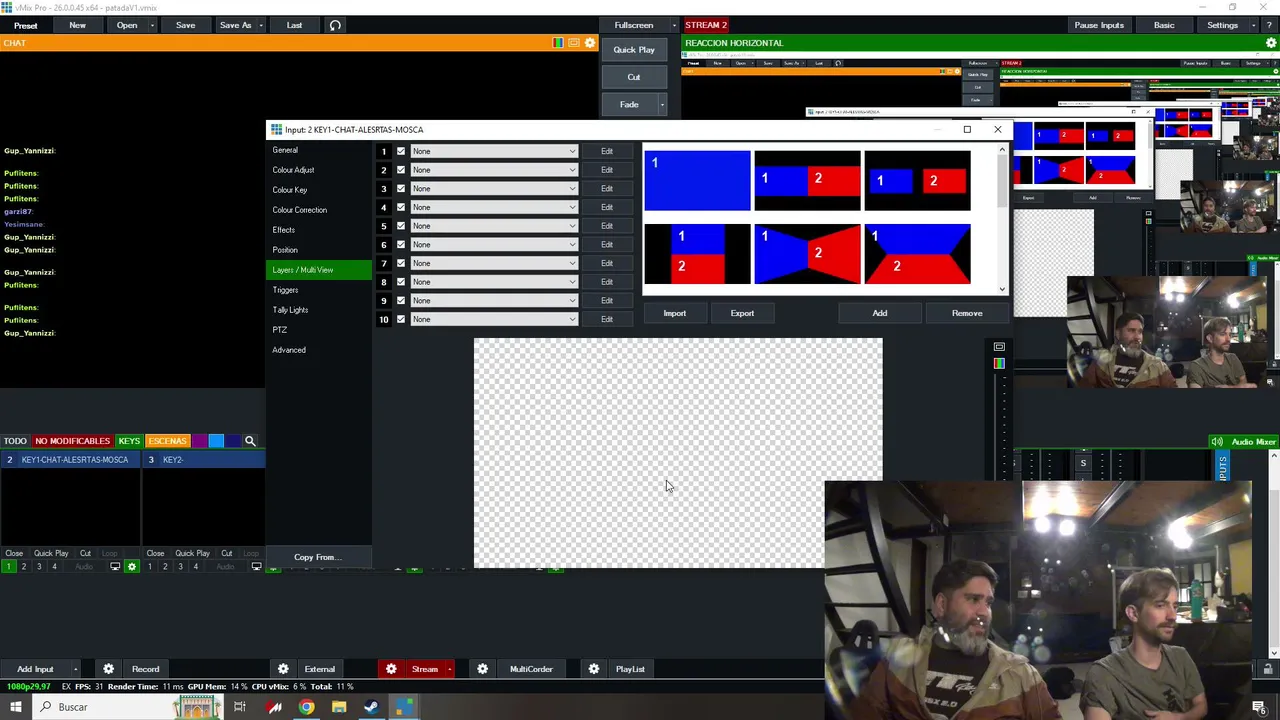Open the Stream settings gear
This screenshot has width=1280, height=720.
click(x=391, y=669)
